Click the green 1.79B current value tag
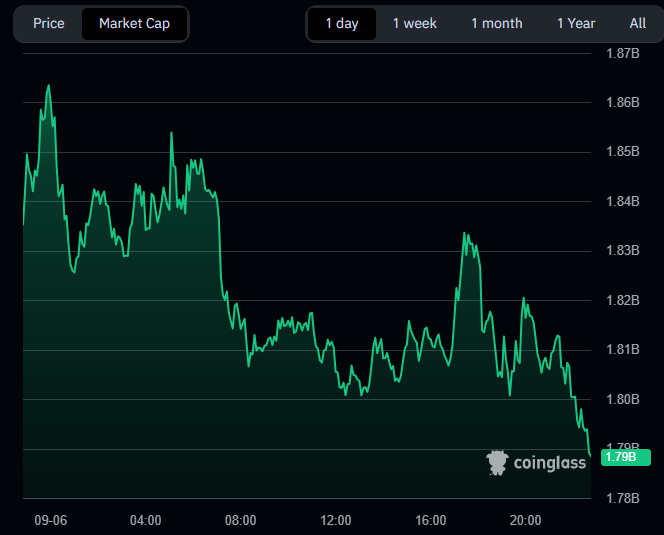Screen dimensions: 664x535 (x=626, y=457)
